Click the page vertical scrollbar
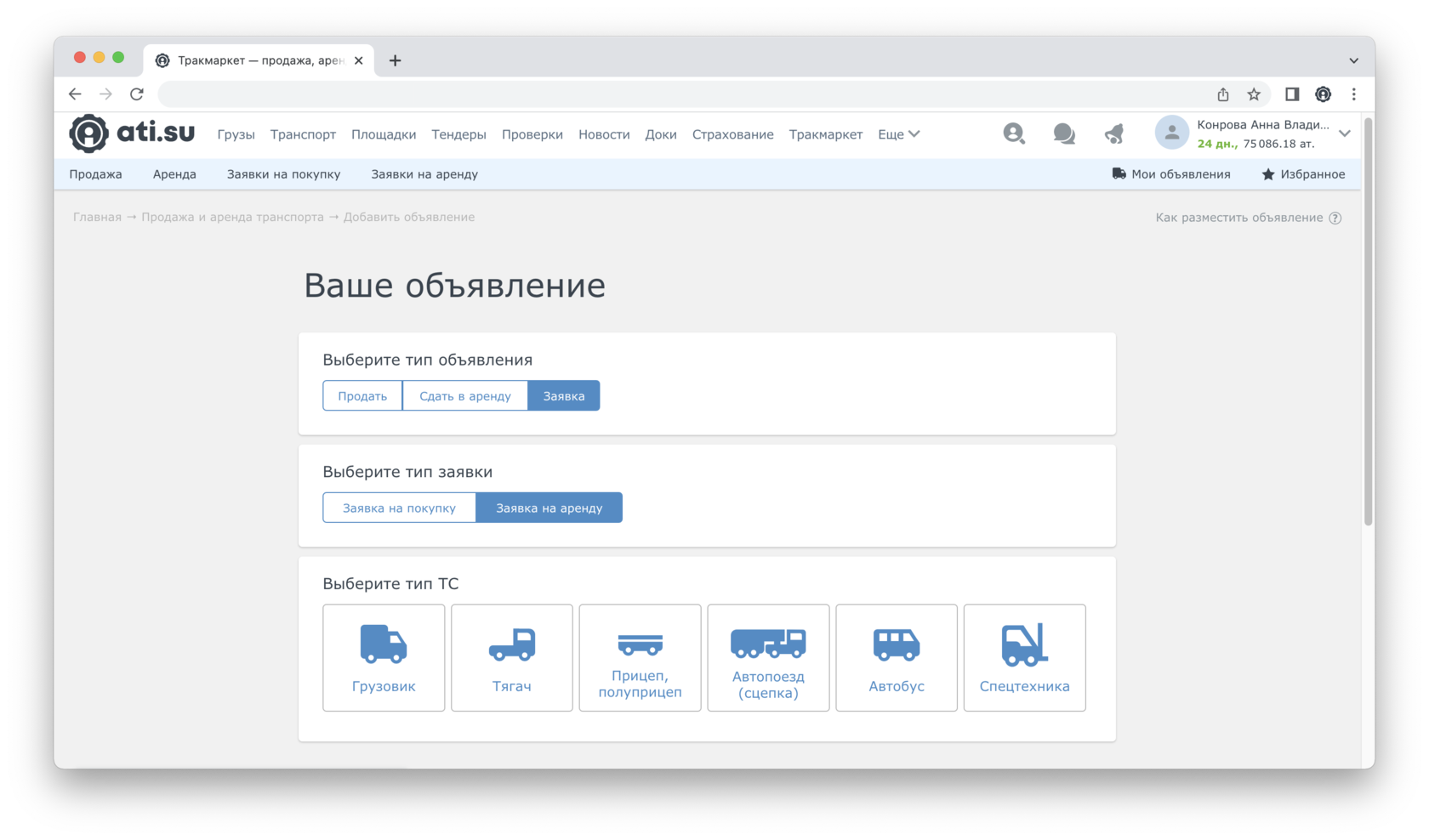The image size is (1429, 840). coord(1369,323)
